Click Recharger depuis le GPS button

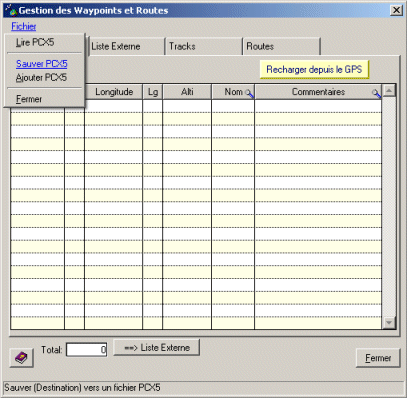(314, 69)
